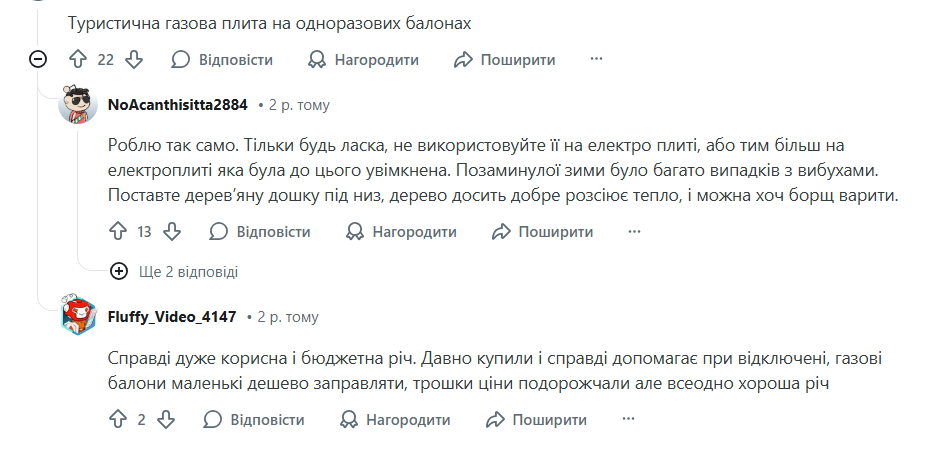This screenshot has width=933, height=454.
Task: Downvote NoAcanthisitta2884's comment
Action: [172, 232]
